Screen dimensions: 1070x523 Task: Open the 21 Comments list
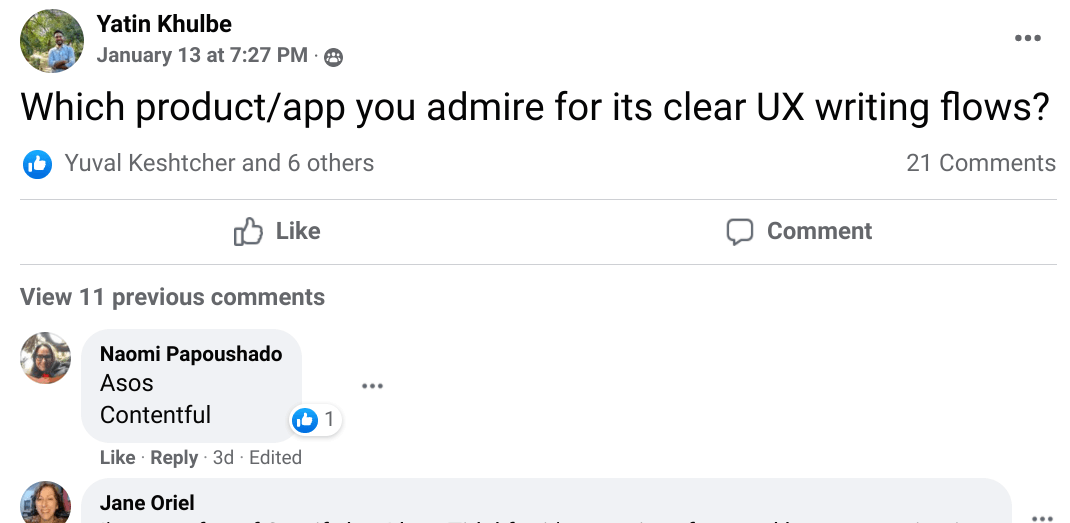[980, 163]
